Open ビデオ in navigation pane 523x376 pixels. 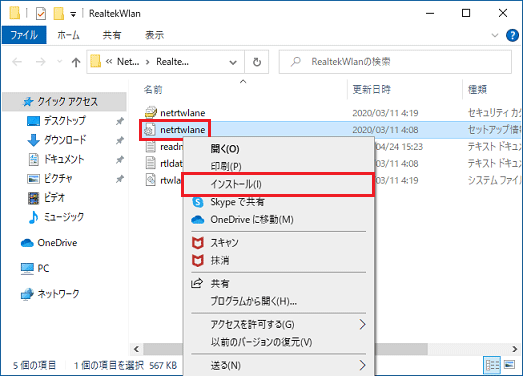click(x=54, y=198)
